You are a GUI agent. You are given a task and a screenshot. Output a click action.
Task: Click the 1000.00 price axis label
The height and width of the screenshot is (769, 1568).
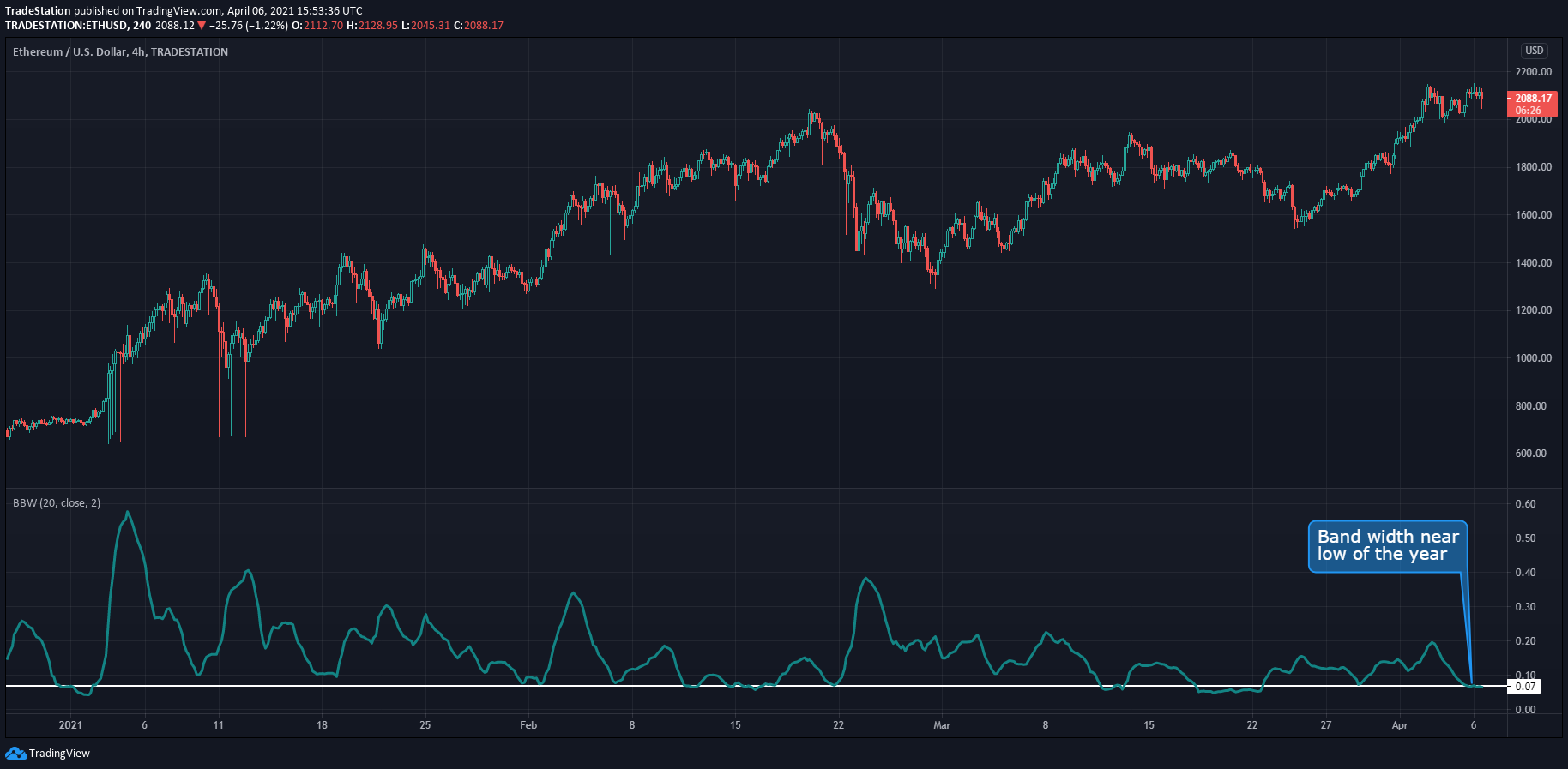[1534, 358]
